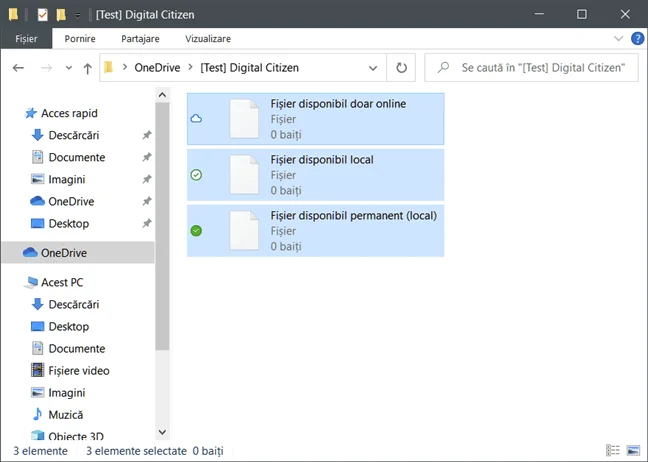Open Documente under Acest PC
Image resolution: width=648 pixels, height=462 pixels.
(76, 349)
